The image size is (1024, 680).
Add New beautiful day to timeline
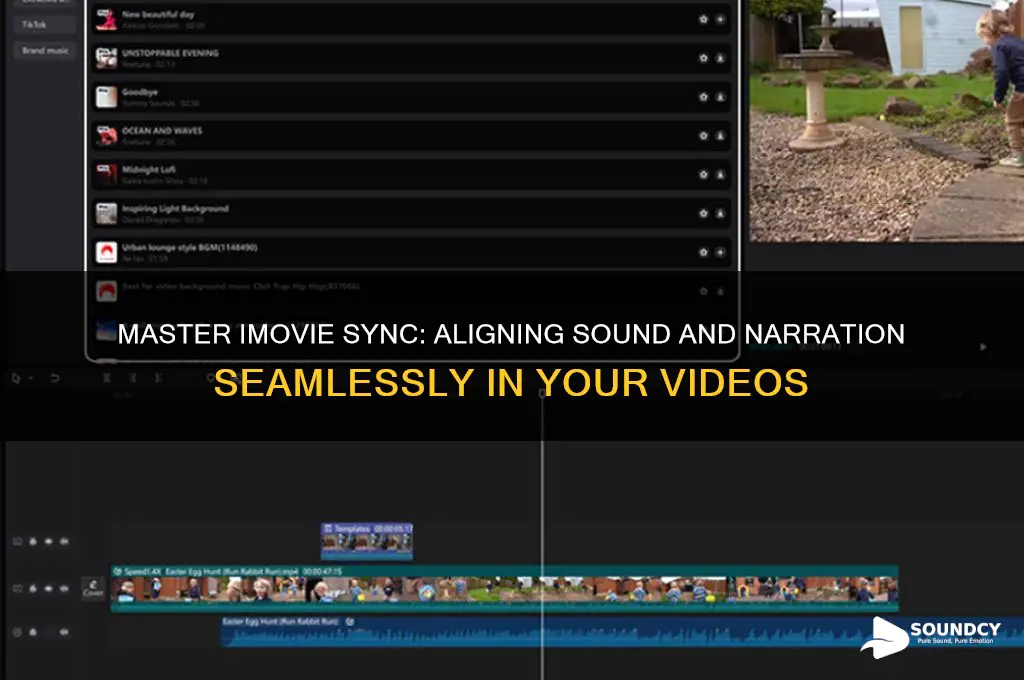coord(720,20)
